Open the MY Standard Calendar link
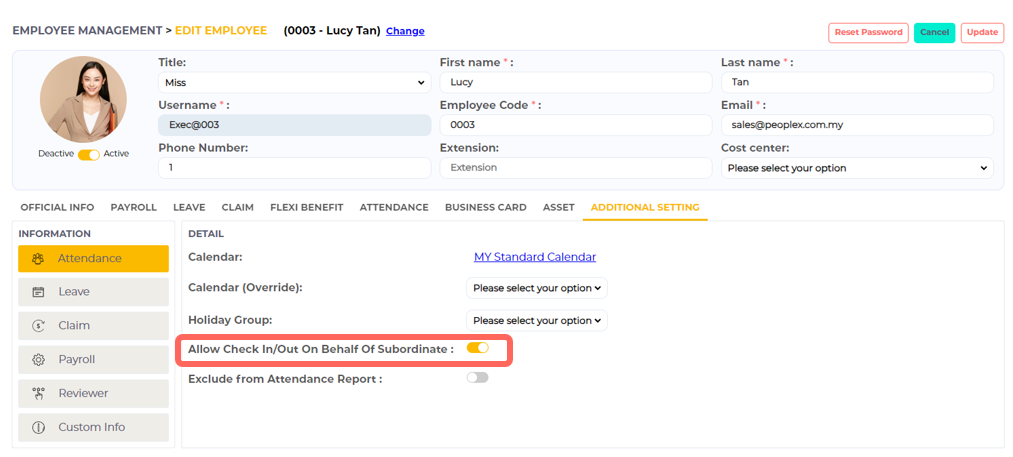This screenshot has width=1013, height=457. point(535,257)
